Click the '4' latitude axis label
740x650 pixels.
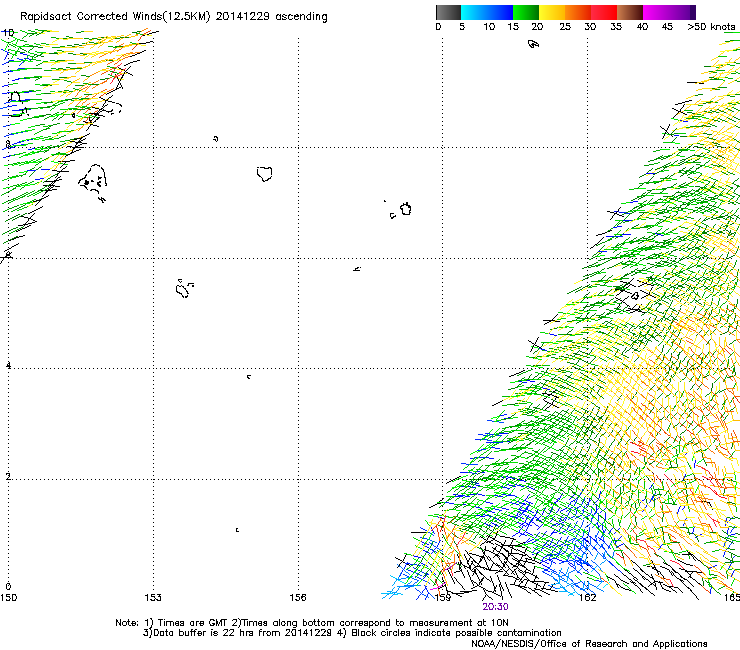8,365
